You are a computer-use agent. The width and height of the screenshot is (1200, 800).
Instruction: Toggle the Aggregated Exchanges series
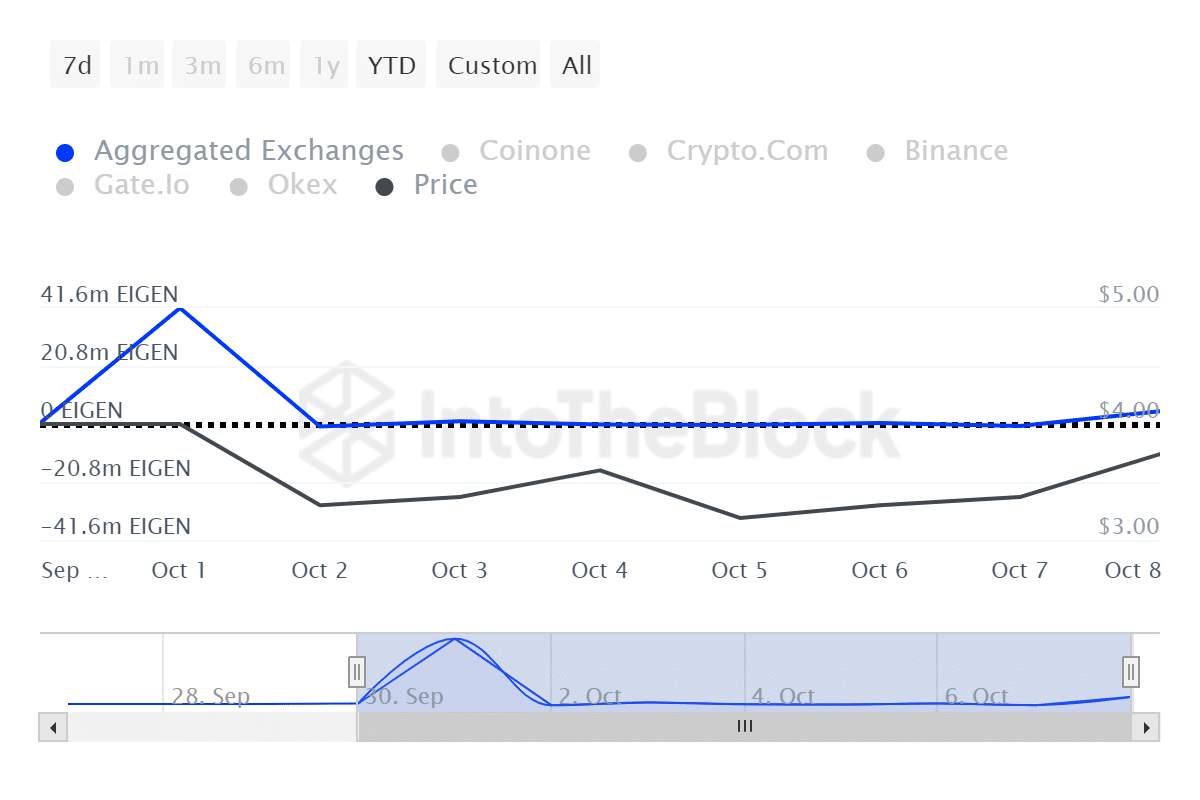point(248,151)
